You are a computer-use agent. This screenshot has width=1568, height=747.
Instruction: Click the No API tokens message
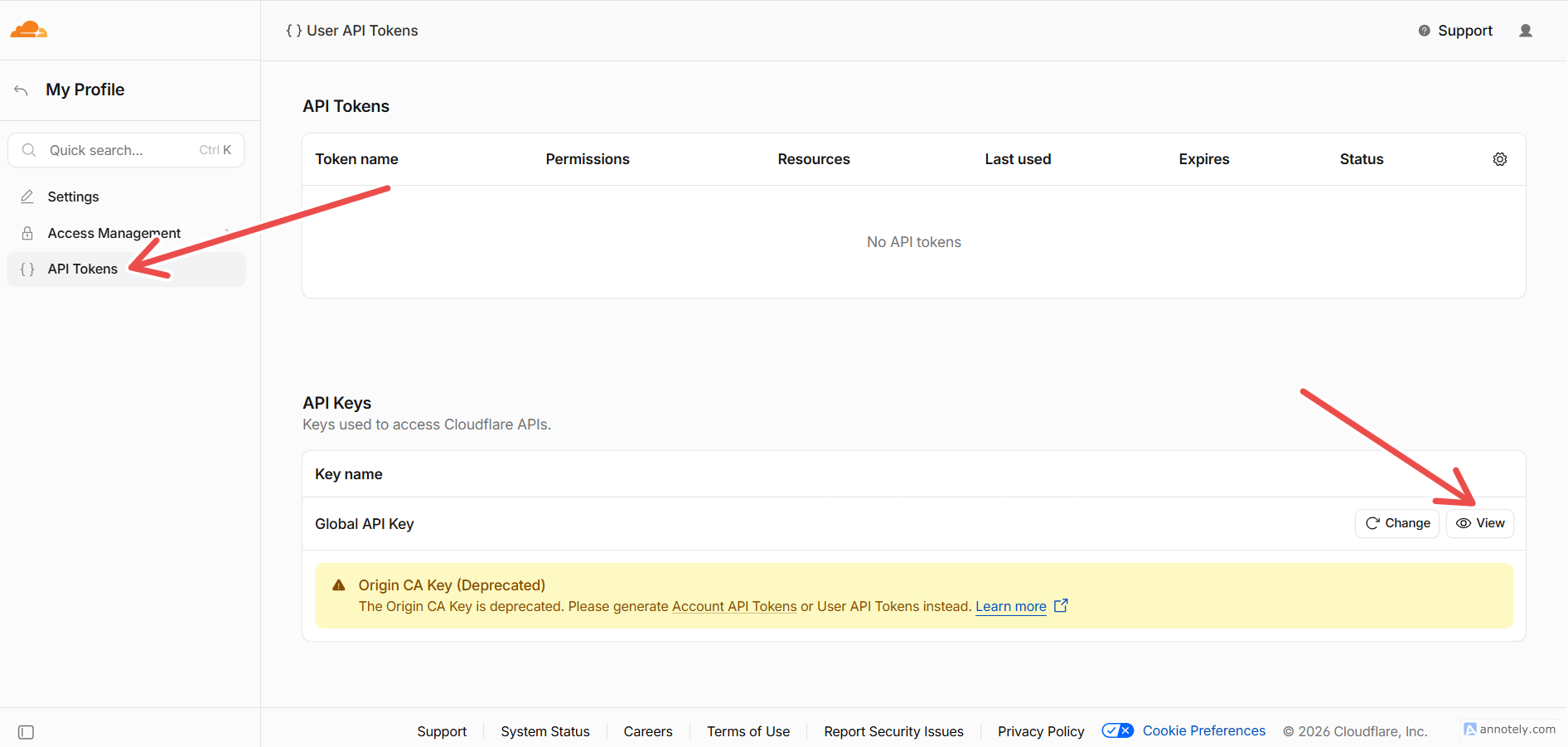tap(914, 242)
